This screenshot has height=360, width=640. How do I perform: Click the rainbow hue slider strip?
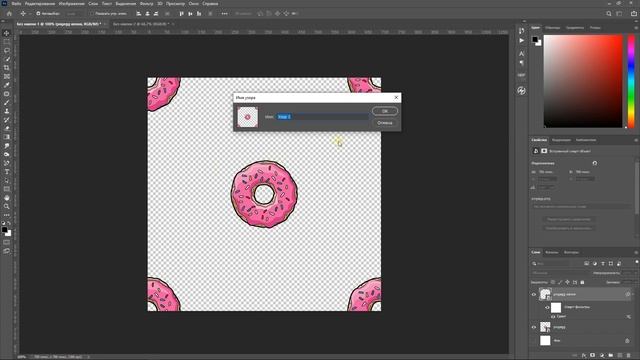click(631, 81)
